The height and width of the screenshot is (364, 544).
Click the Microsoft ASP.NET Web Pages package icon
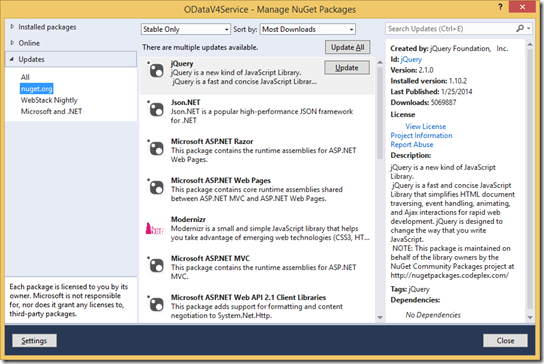(156, 187)
